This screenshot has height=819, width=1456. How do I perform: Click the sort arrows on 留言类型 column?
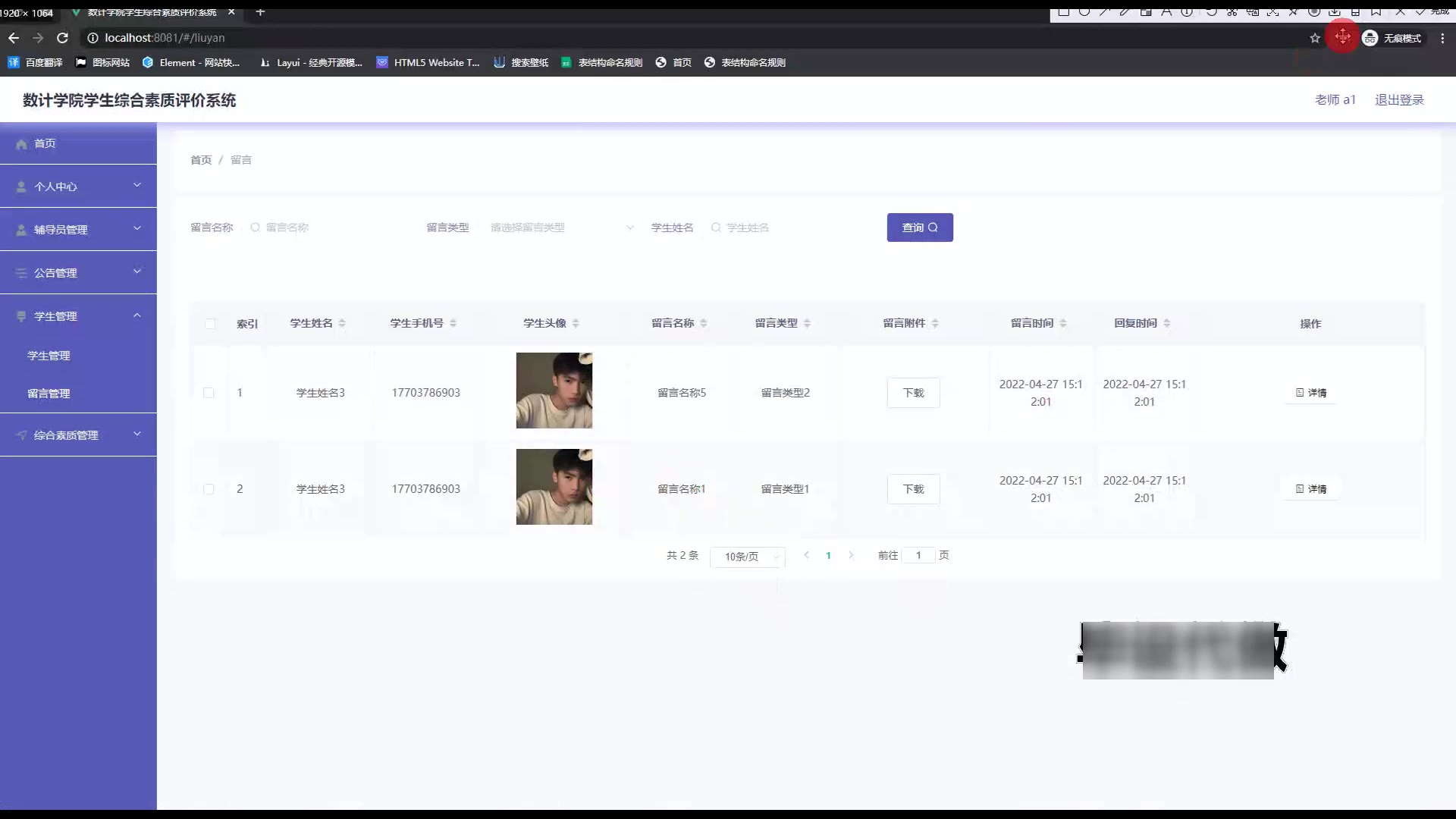tap(807, 324)
